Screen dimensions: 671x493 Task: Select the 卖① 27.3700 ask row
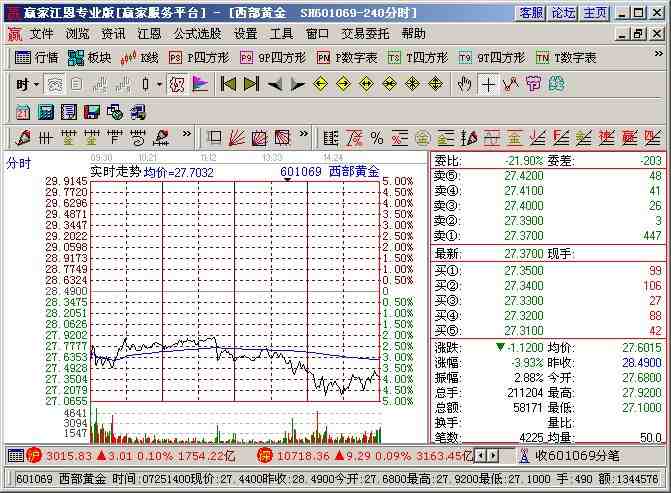click(548, 236)
